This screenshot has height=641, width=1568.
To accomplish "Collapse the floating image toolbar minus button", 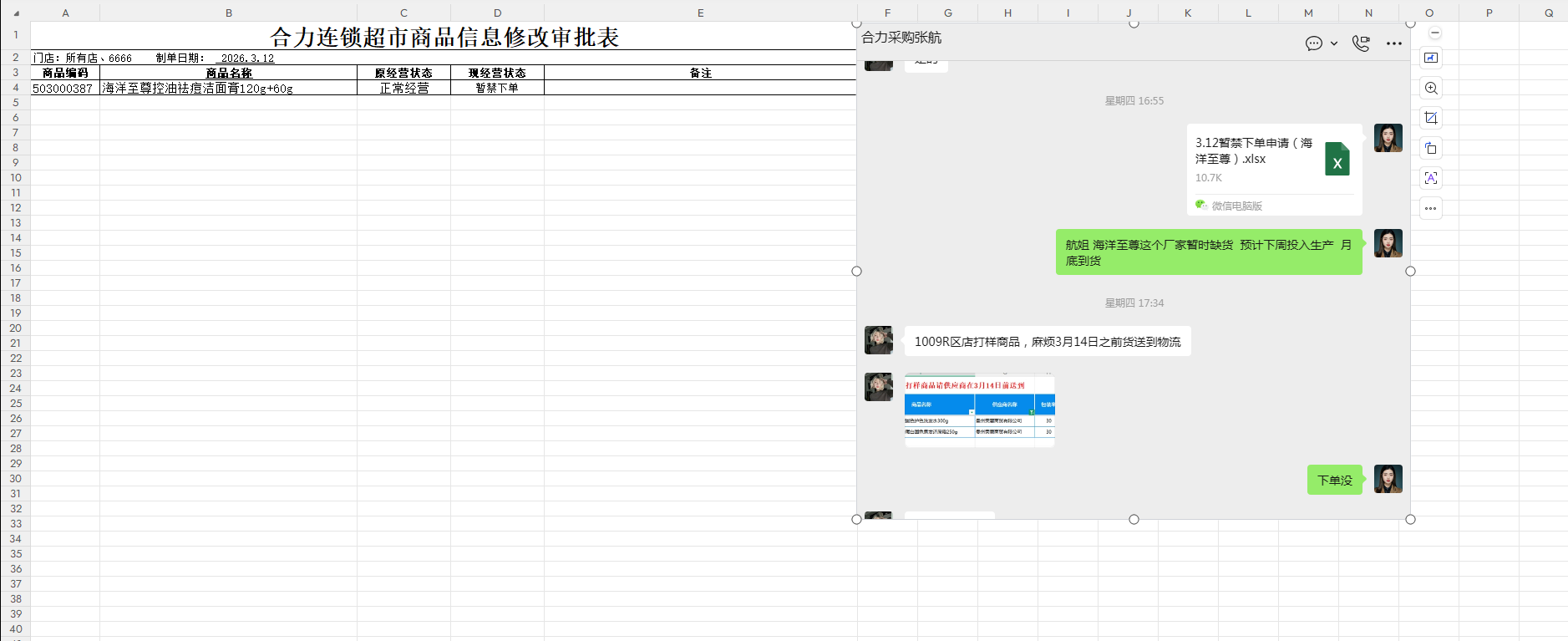I will pyautogui.click(x=1434, y=33).
